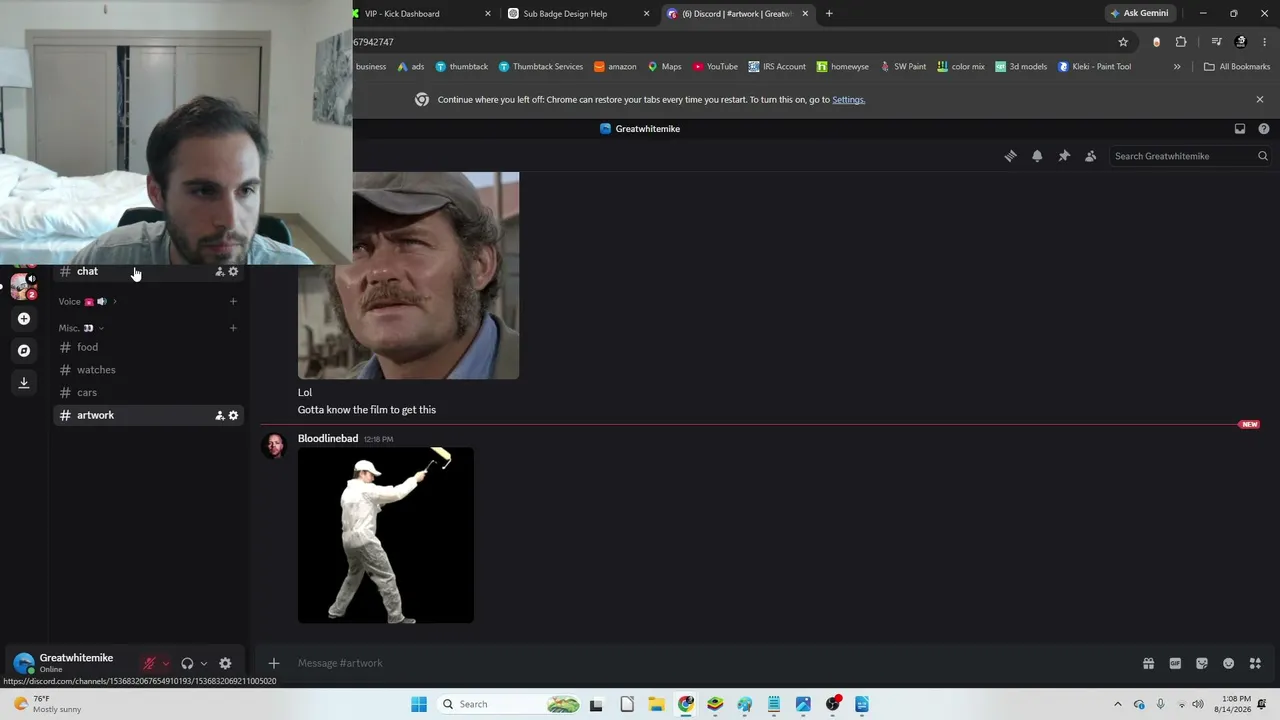Unmute the microphone in user panel
The width and height of the screenshot is (1280, 720).
coord(150,663)
